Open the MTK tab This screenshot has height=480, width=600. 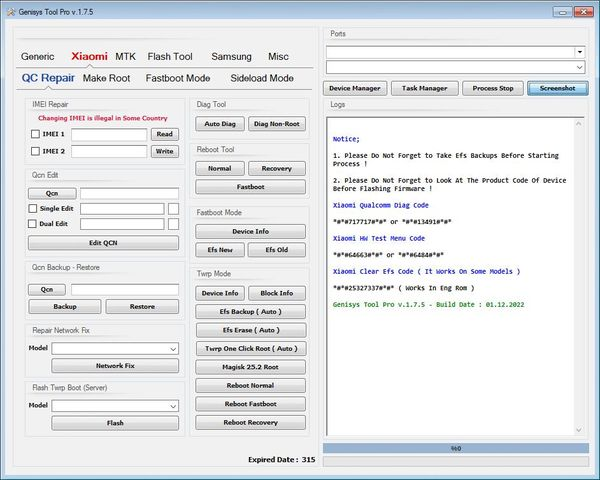tap(126, 57)
